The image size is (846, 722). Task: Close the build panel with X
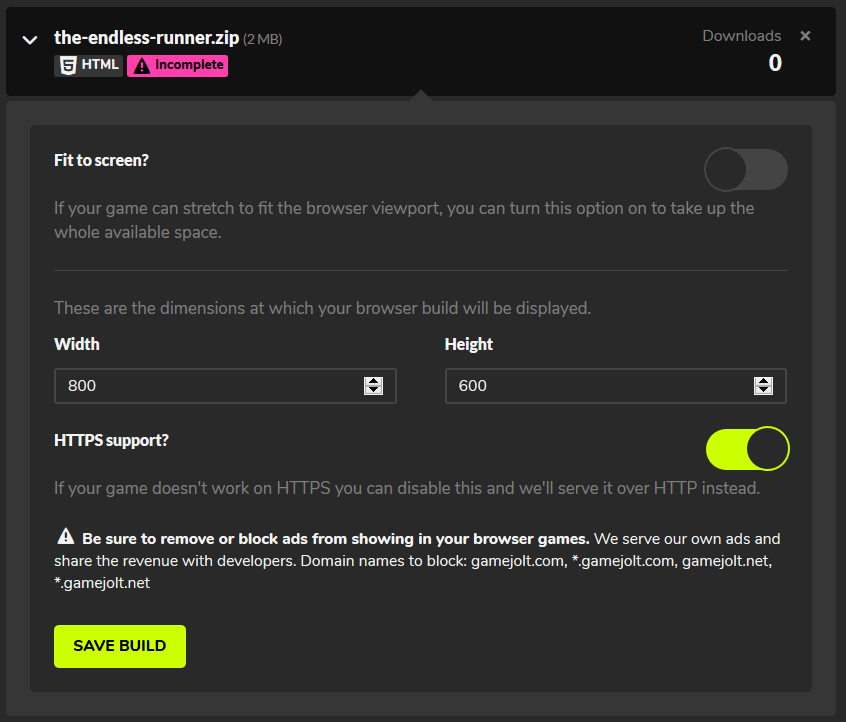(x=805, y=36)
